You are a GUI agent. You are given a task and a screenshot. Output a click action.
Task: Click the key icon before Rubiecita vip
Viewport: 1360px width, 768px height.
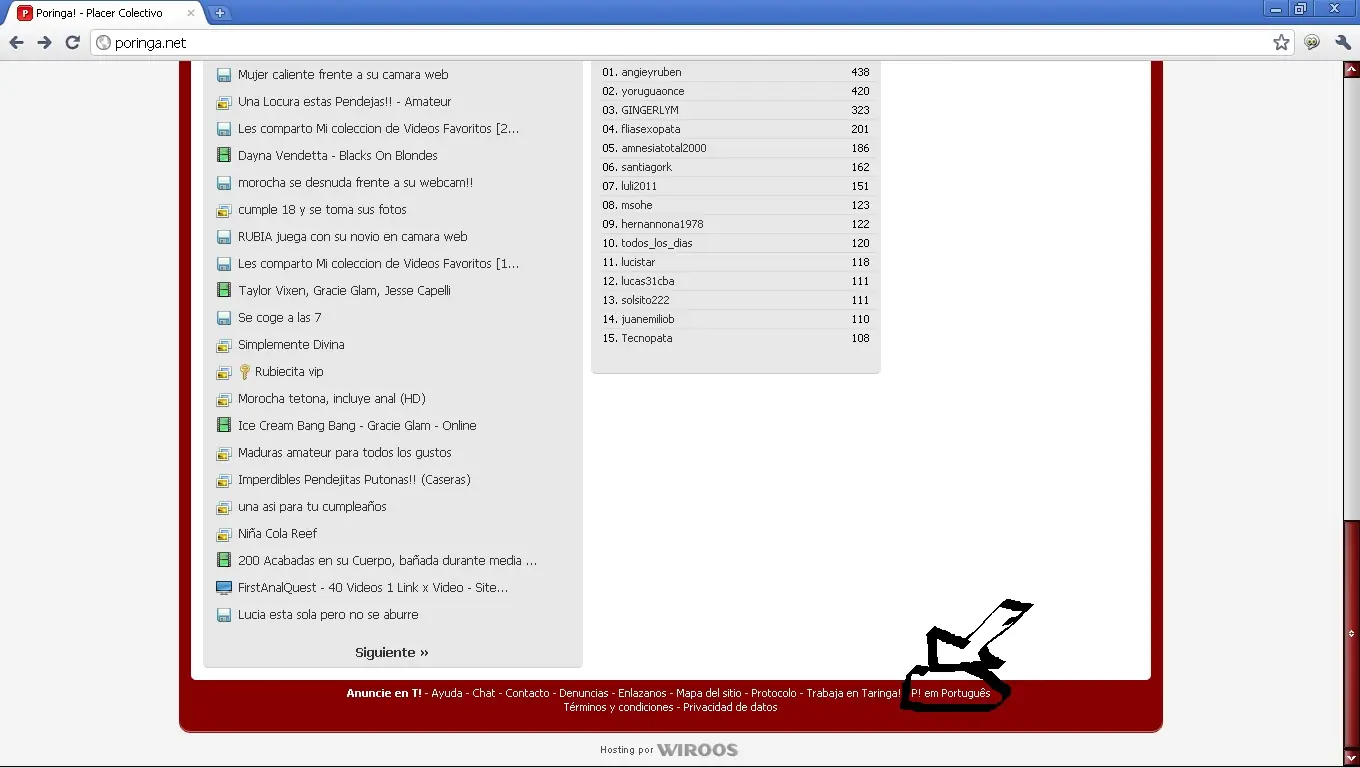pyautogui.click(x=245, y=372)
